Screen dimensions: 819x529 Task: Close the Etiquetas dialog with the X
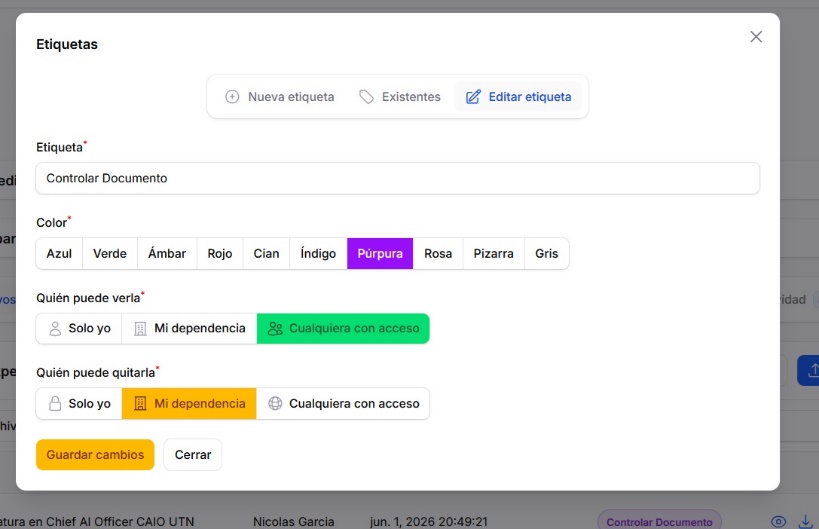756,37
